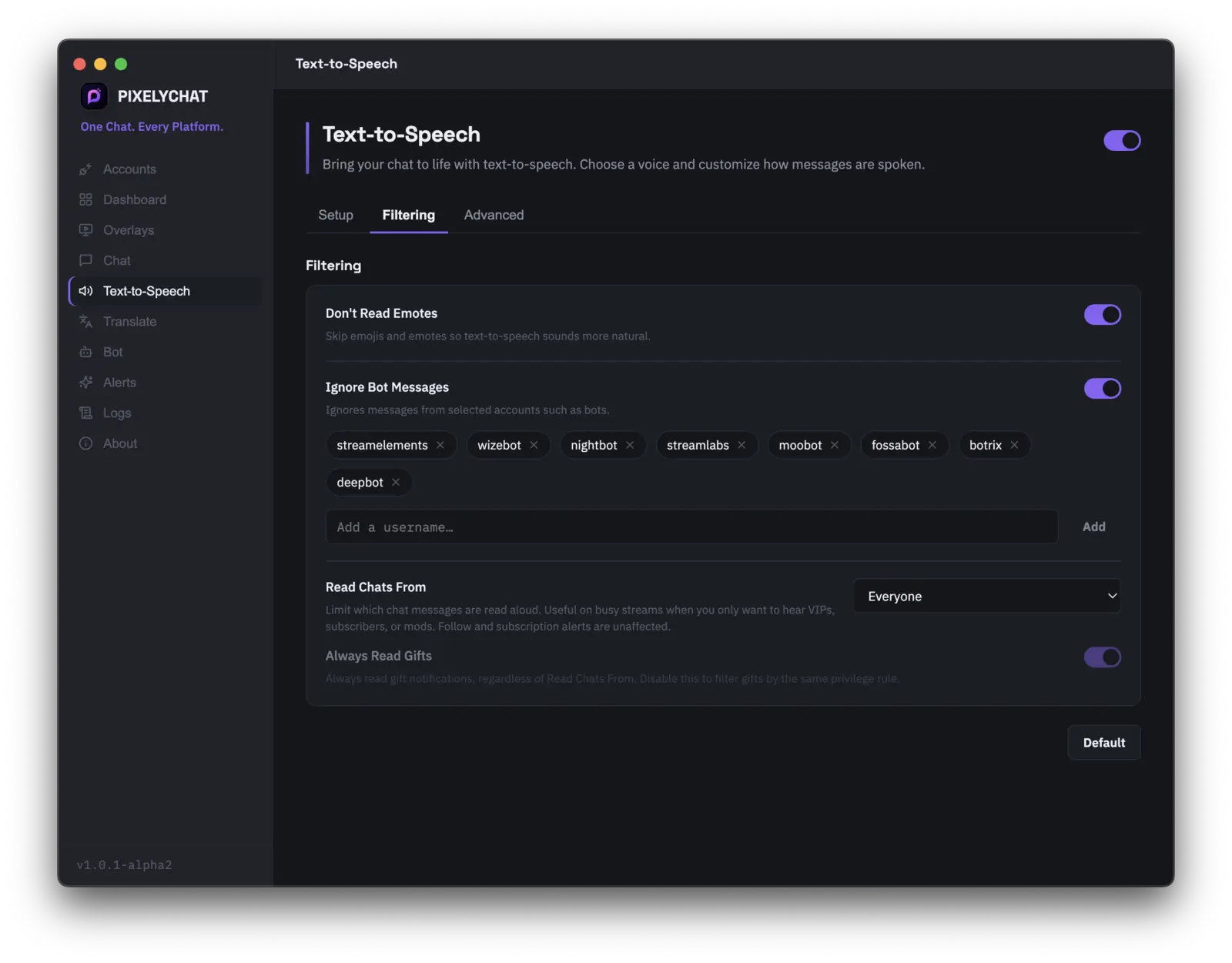Screen dimensions: 1232x963
Task: Open Logs label in sidebar
Action: point(117,413)
